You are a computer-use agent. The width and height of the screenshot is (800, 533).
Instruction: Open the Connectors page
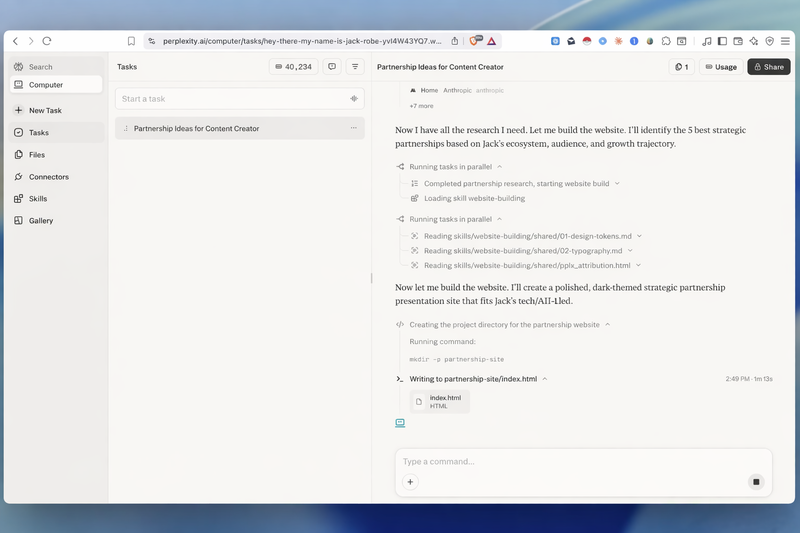coord(48,177)
